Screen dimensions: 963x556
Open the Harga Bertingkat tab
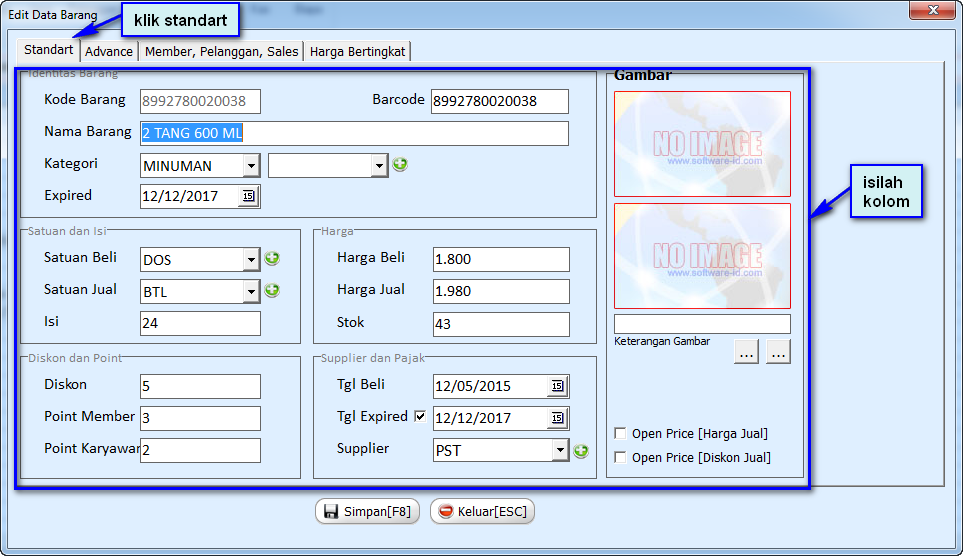point(358,51)
